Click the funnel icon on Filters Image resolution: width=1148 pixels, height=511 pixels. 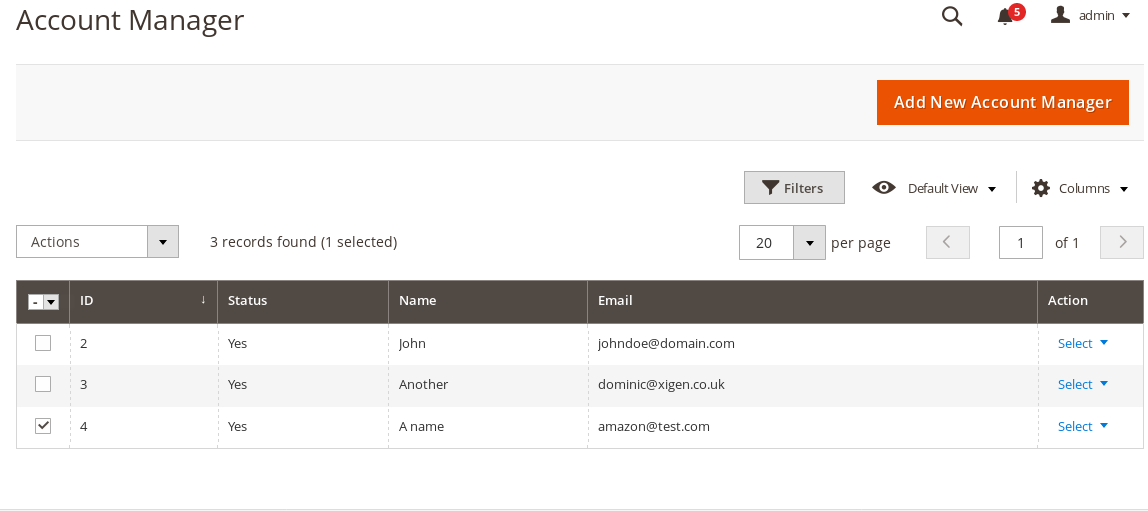click(x=769, y=188)
